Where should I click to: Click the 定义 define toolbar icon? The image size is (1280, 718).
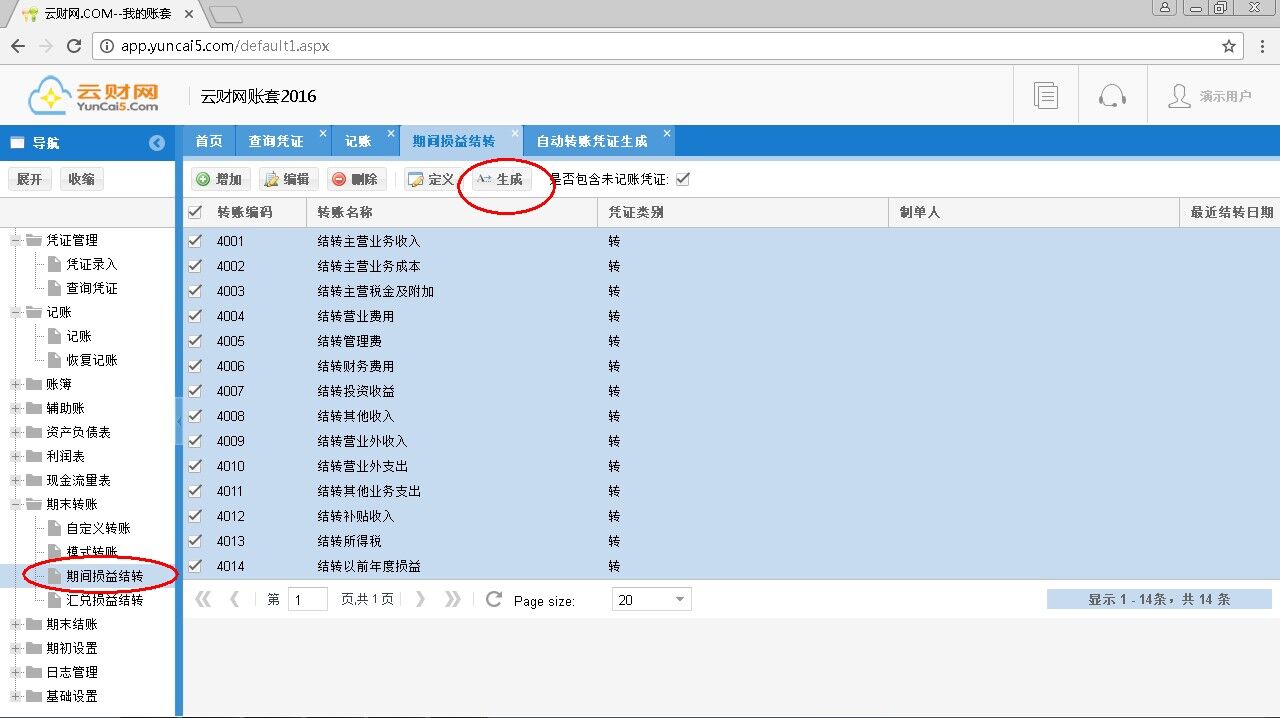[416, 179]
